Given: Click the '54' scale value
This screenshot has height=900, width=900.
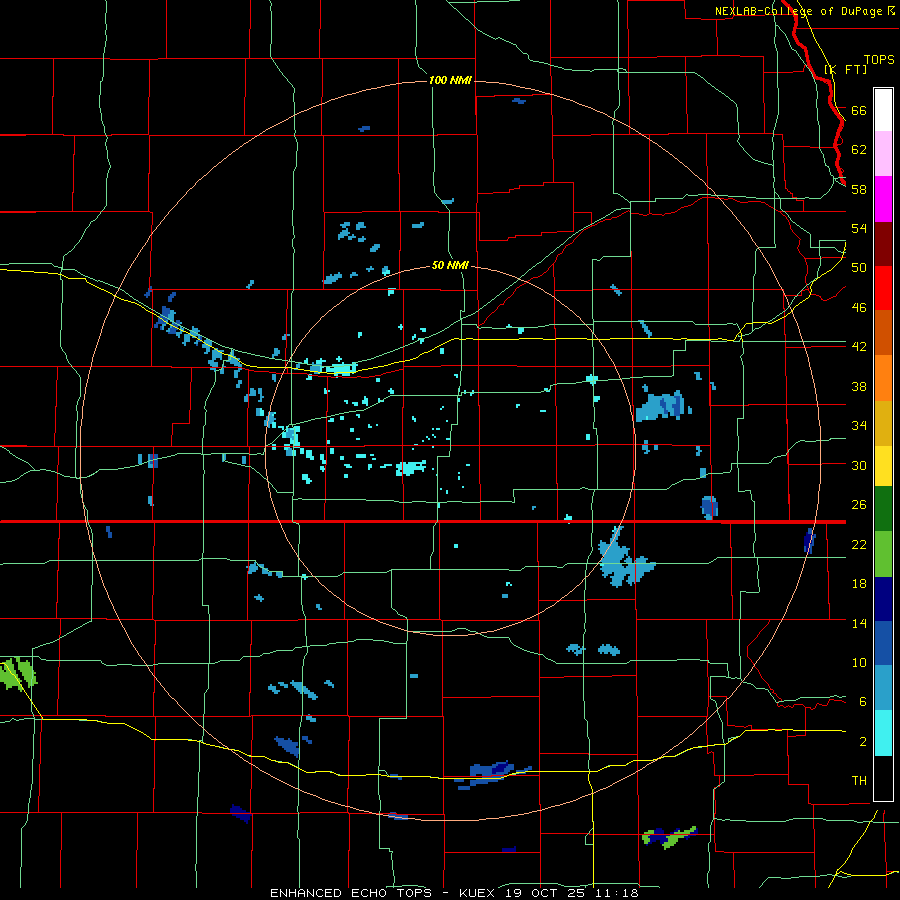Looking at the screenshot, I should (859, 228).
